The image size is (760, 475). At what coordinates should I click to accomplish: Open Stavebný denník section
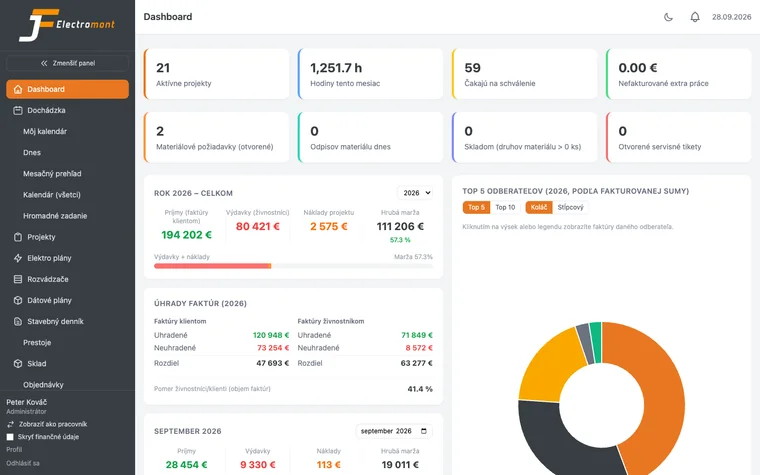click(x=67, y=321)
